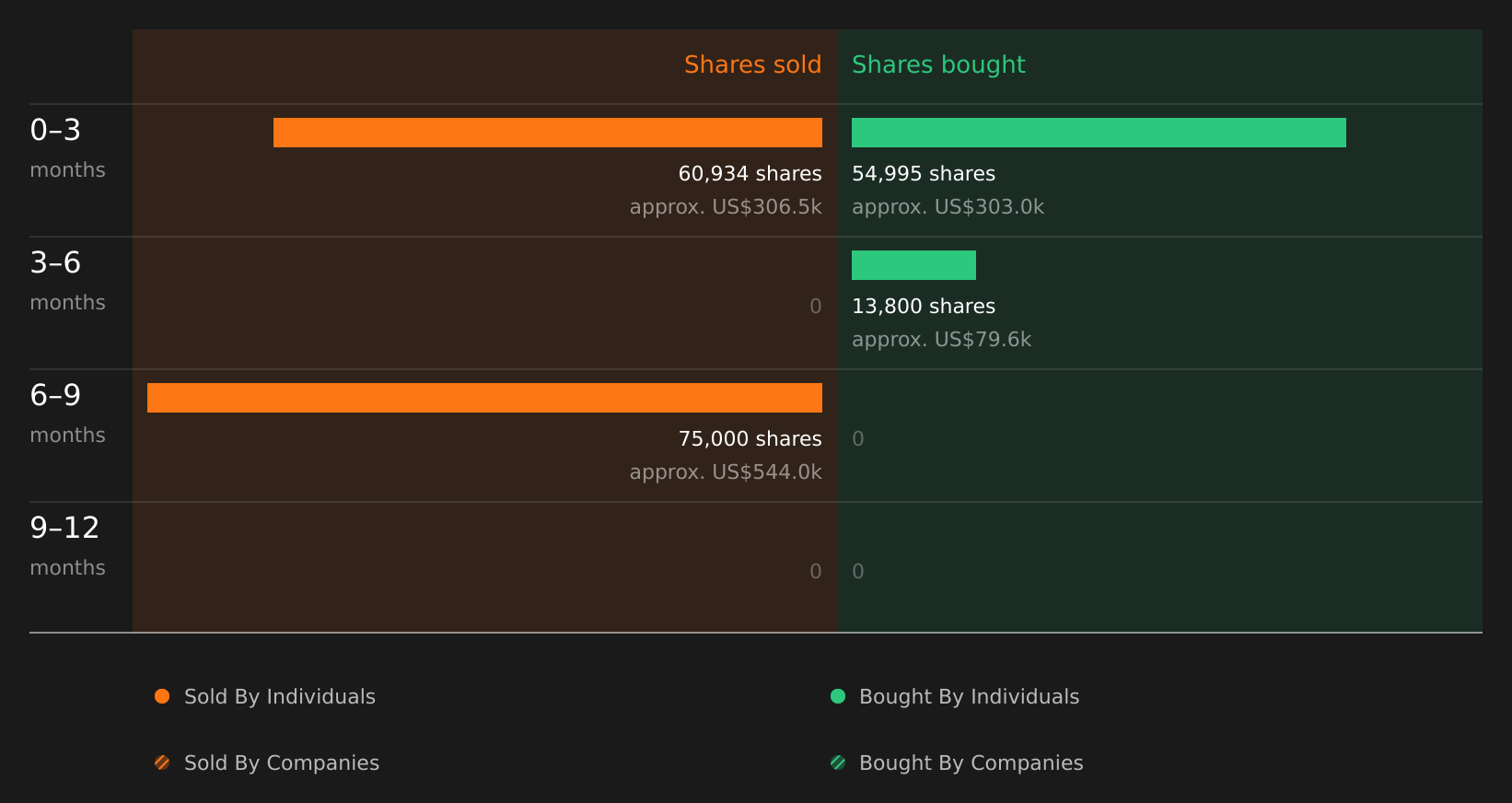Click the zero bought value in 6–9 months row
The image size is (1512, 803).
click(858, 439)
